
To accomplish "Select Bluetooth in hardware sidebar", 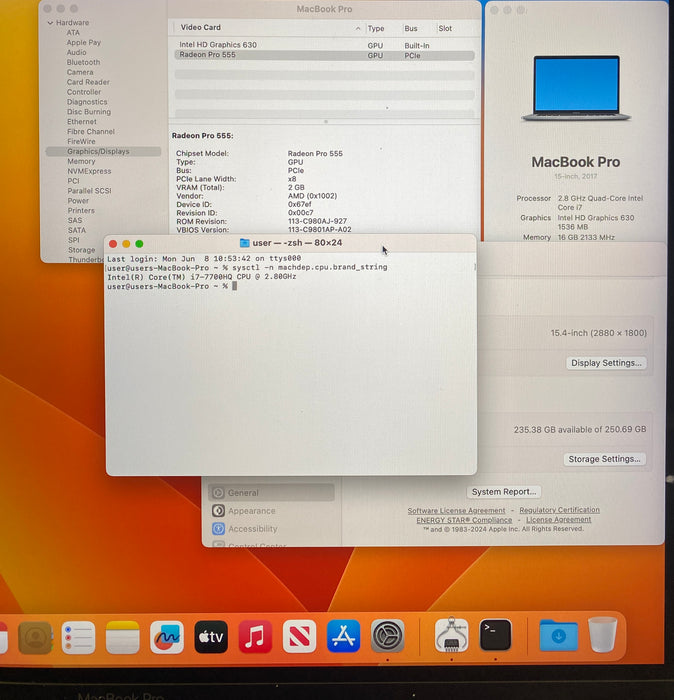I will [83, 62].
